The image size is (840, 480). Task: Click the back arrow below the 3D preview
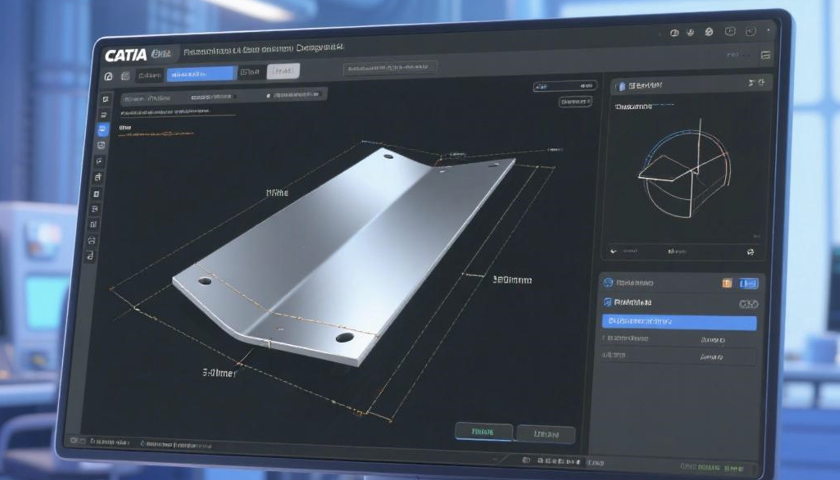616,251
